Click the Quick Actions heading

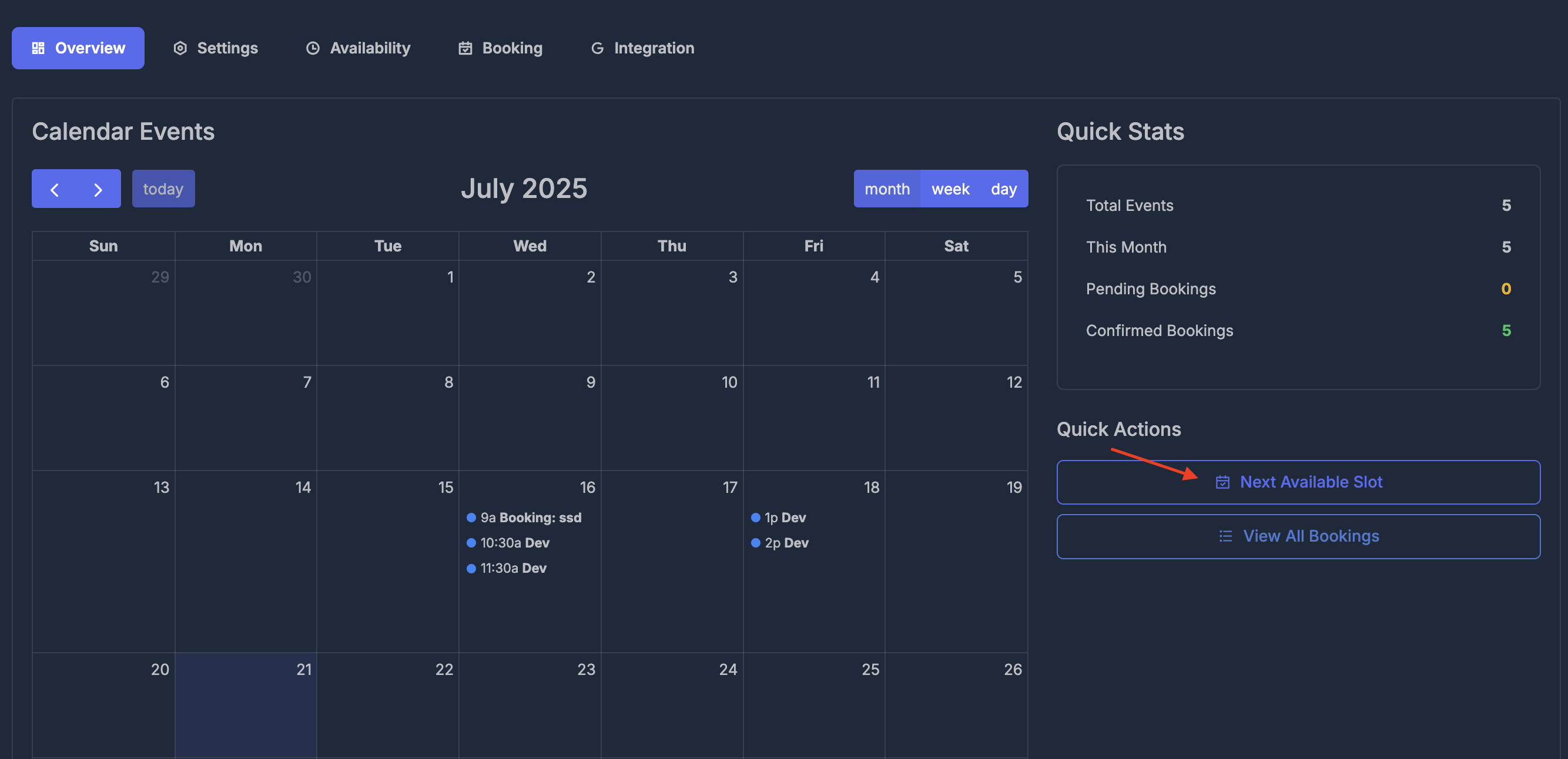tap(1119, 429)
